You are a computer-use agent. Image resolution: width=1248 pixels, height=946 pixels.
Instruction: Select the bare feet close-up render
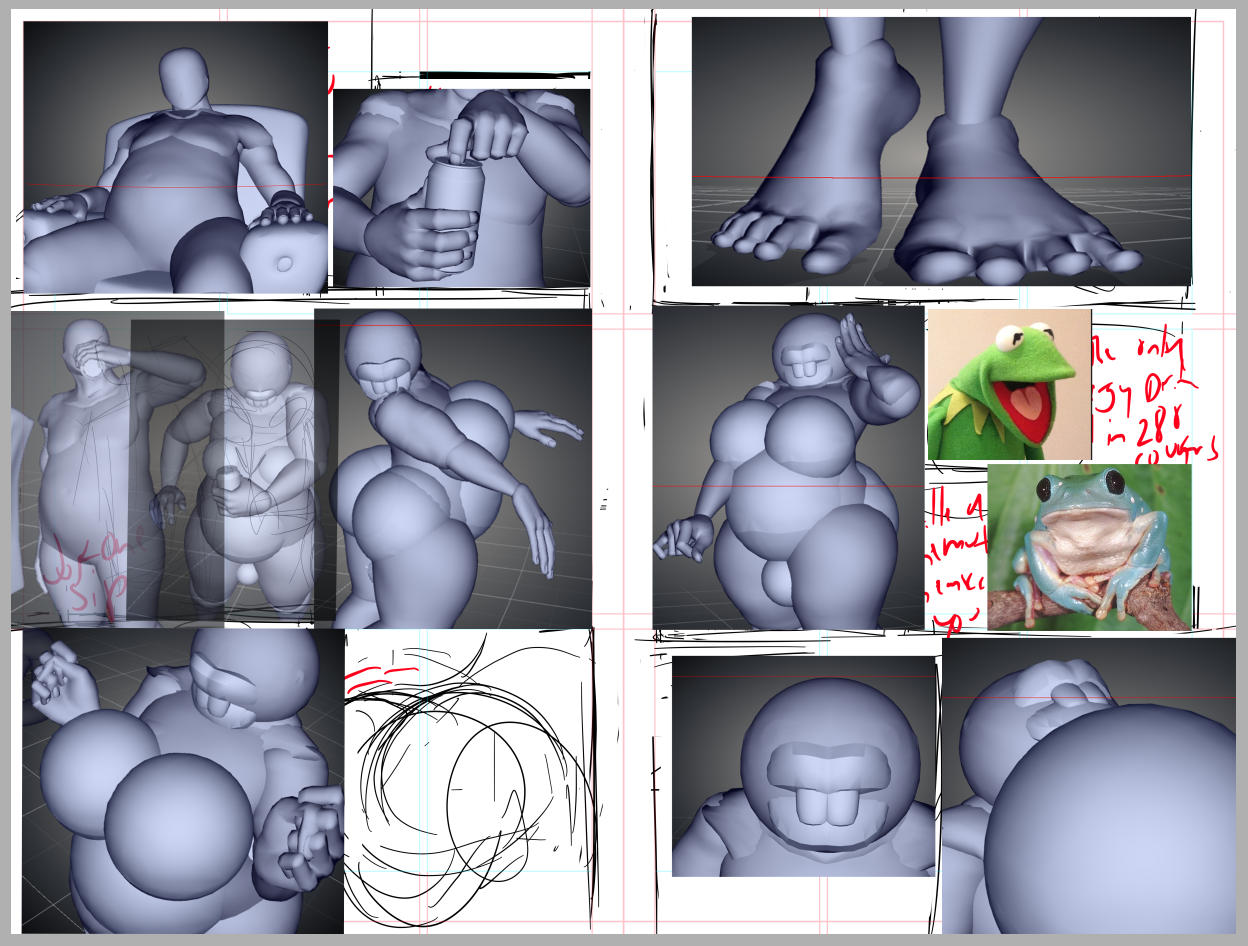(941, 151)
